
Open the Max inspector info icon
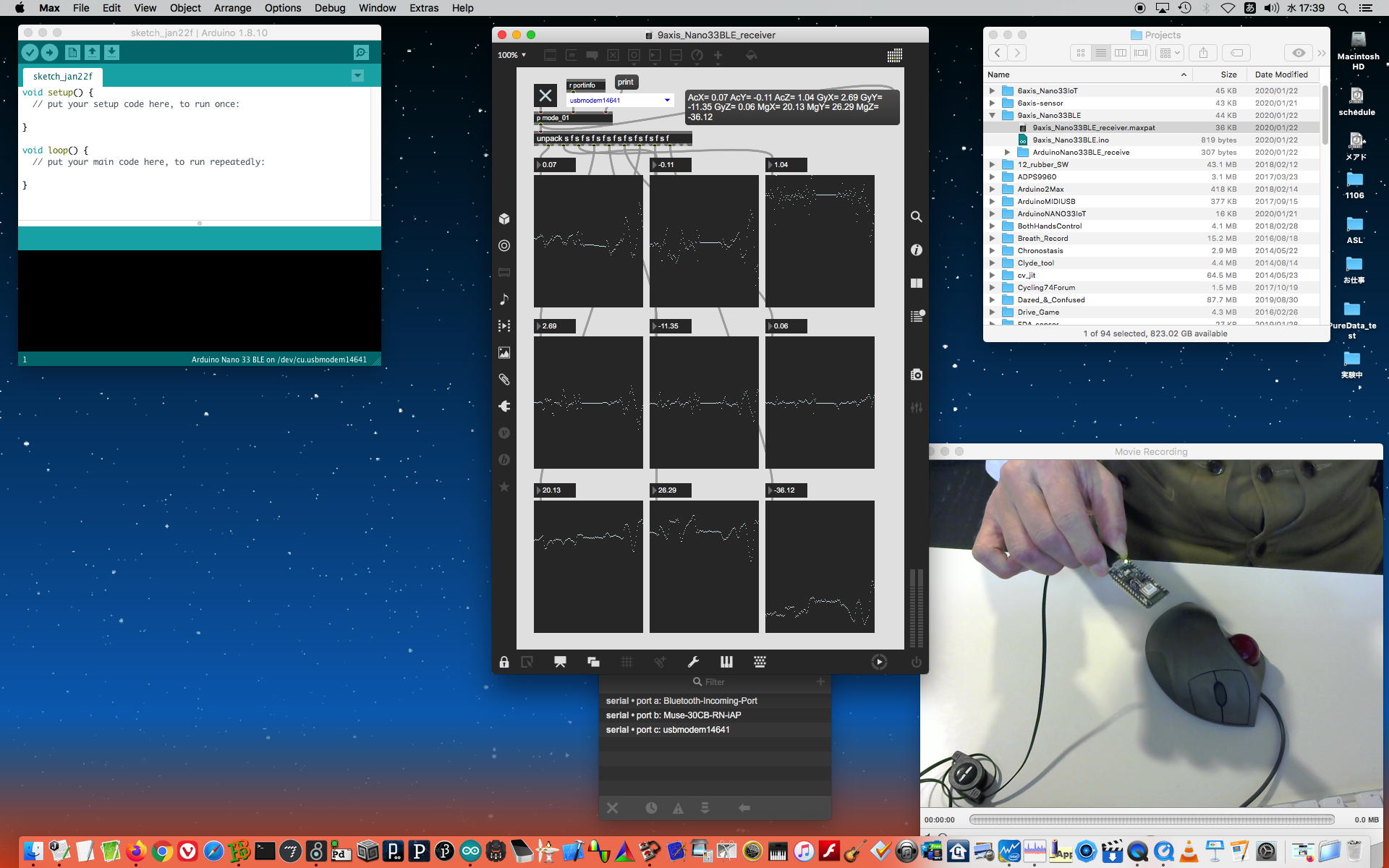coord(917,250)
